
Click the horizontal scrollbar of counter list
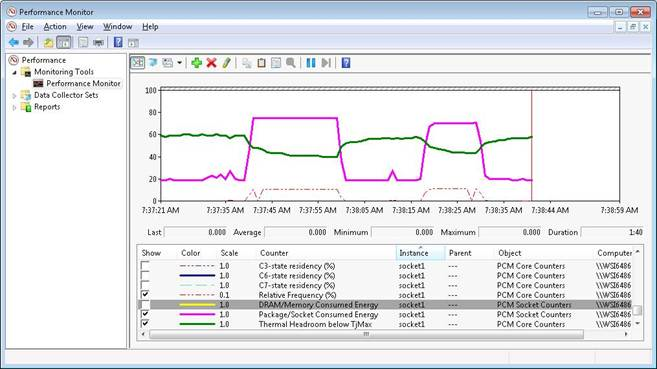(x=366, y=334)
